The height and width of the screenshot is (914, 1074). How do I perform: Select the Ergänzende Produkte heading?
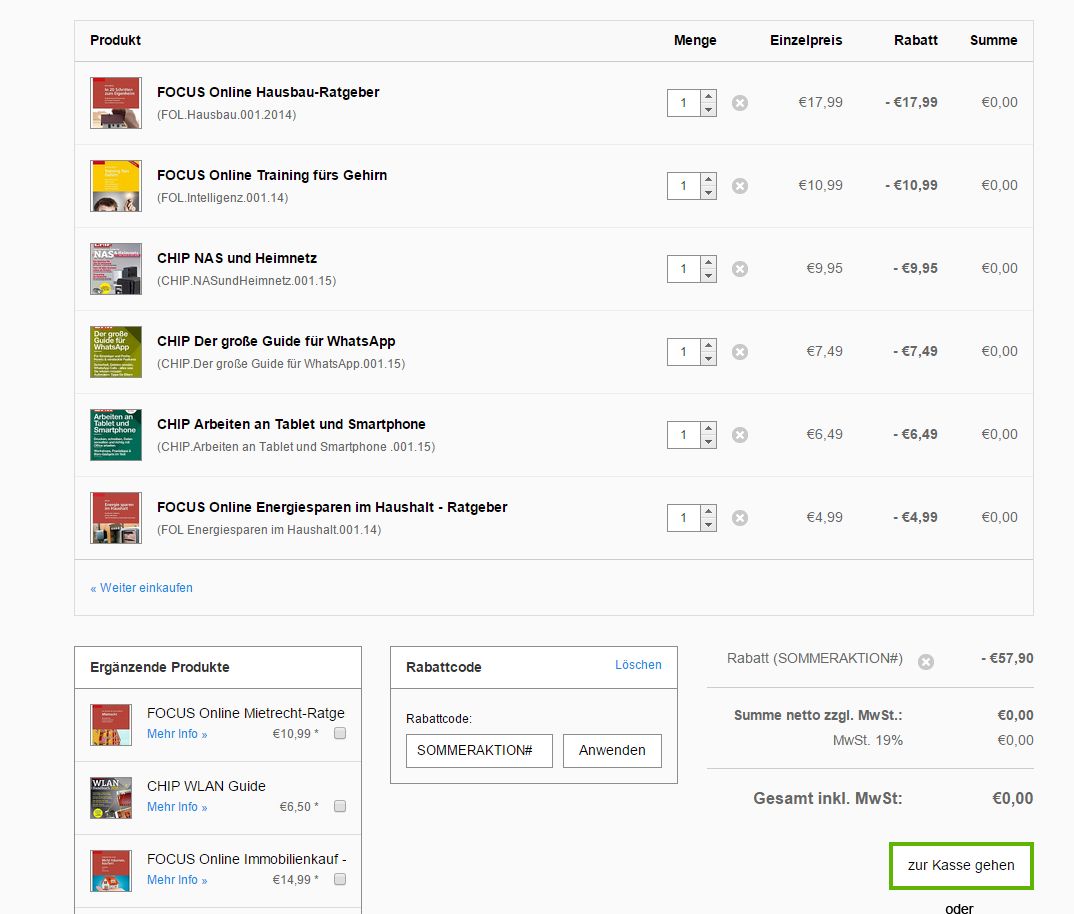160,667
